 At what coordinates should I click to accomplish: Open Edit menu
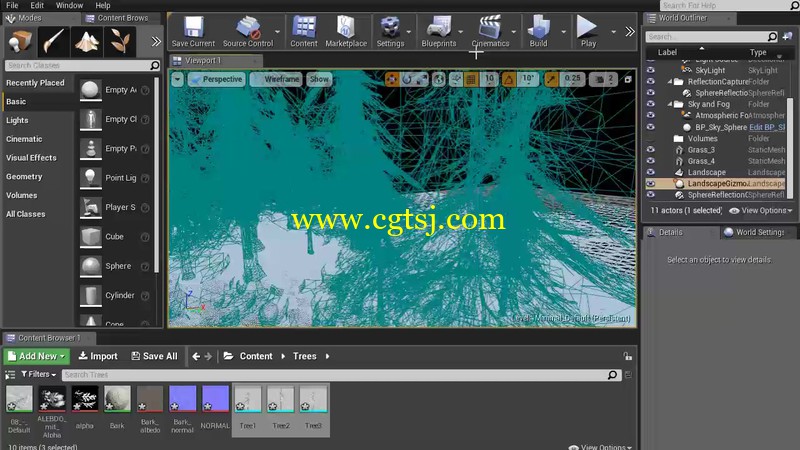[x=37, y=5]
